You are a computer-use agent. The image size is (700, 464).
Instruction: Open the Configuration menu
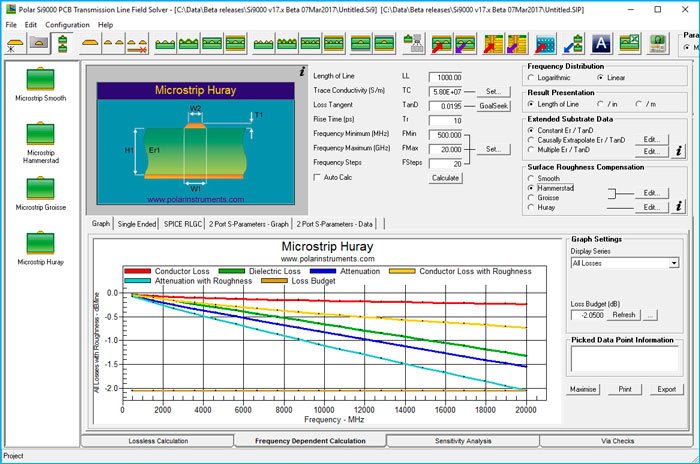[67, 25]
